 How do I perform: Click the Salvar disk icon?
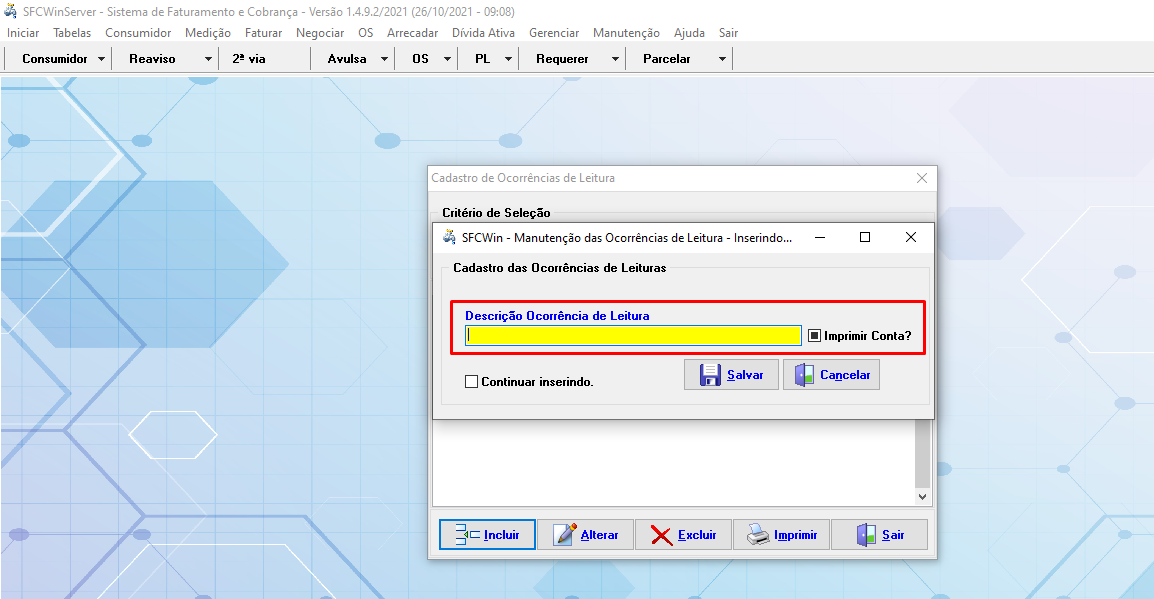pos(711,374)
